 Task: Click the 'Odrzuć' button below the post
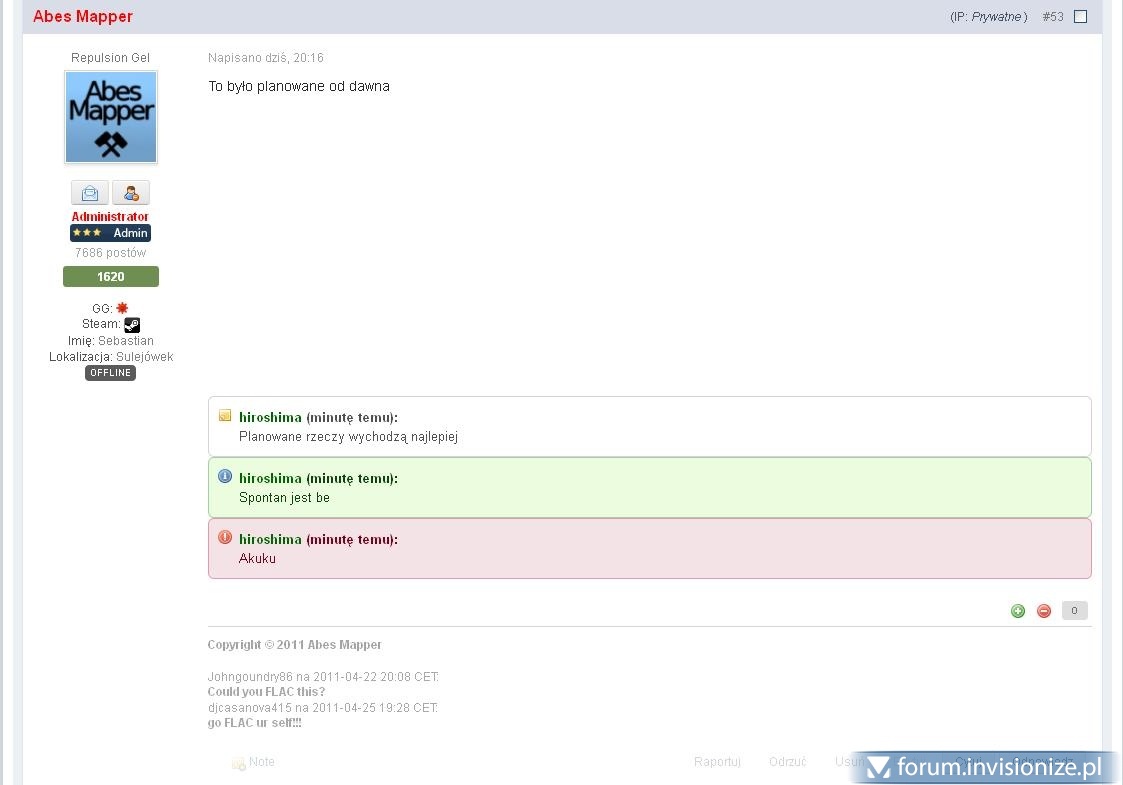(787, 762)
